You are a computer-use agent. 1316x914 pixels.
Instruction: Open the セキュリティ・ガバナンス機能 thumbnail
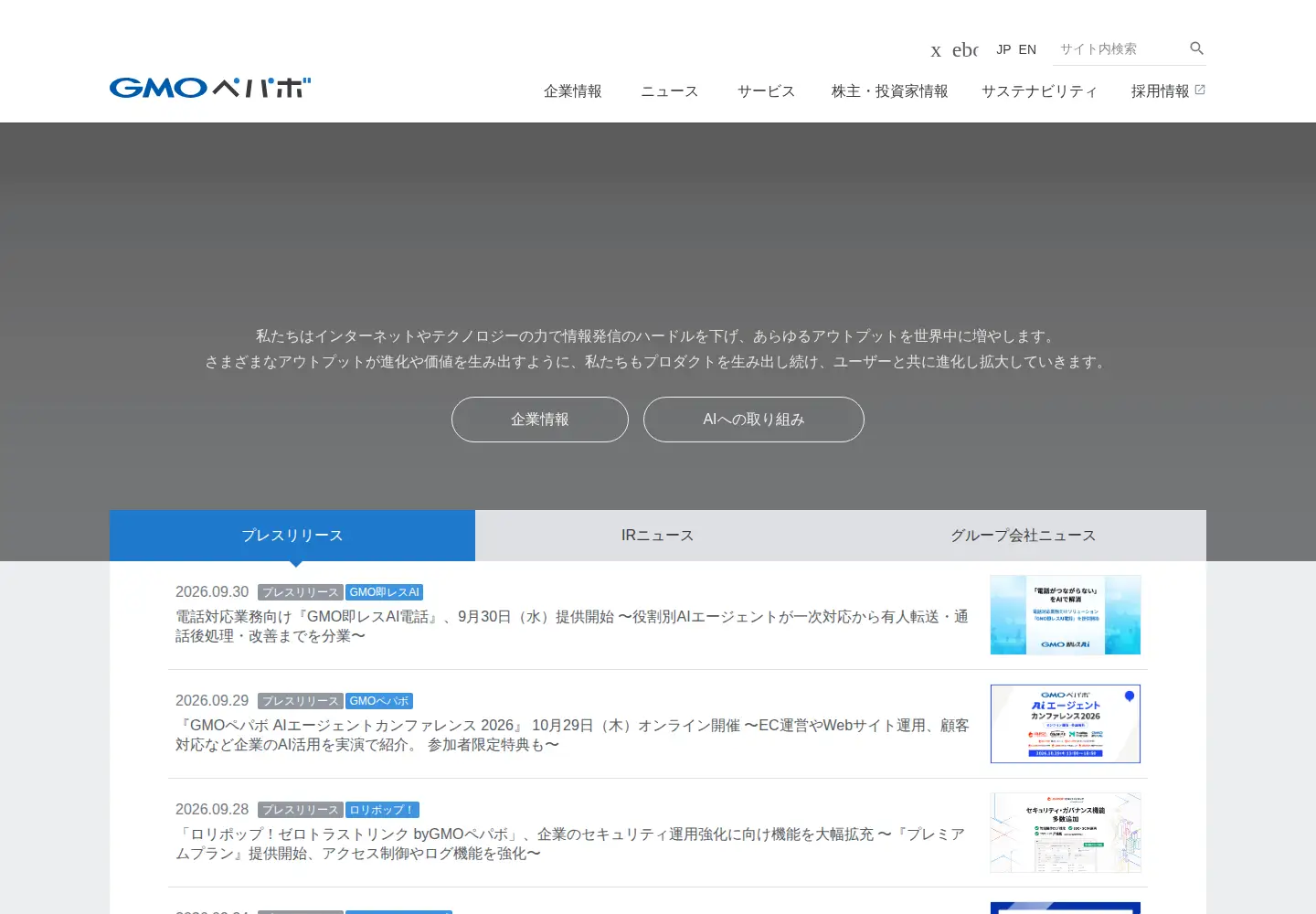coord(1066,833)
